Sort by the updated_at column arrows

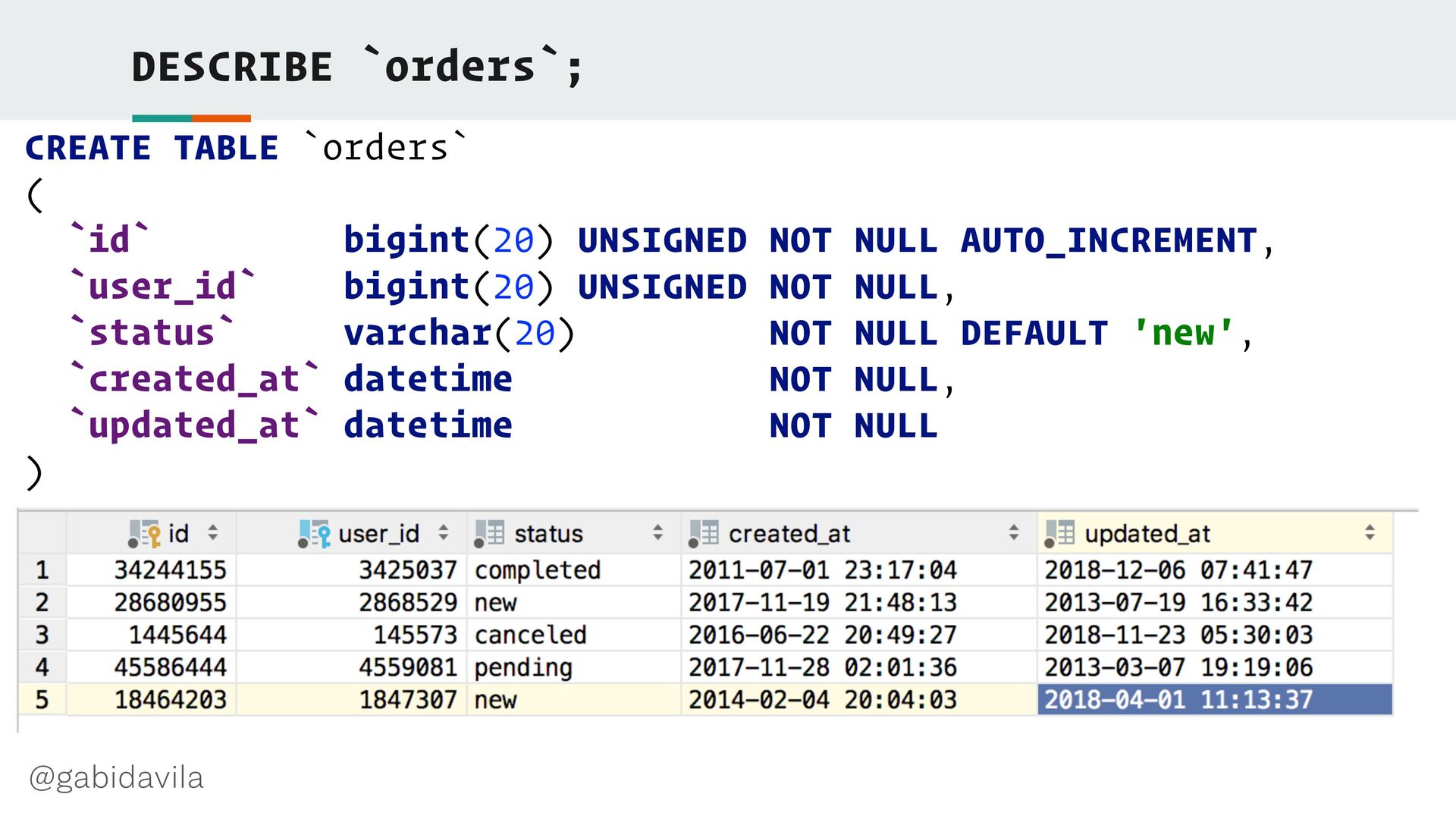(1370, 532)
